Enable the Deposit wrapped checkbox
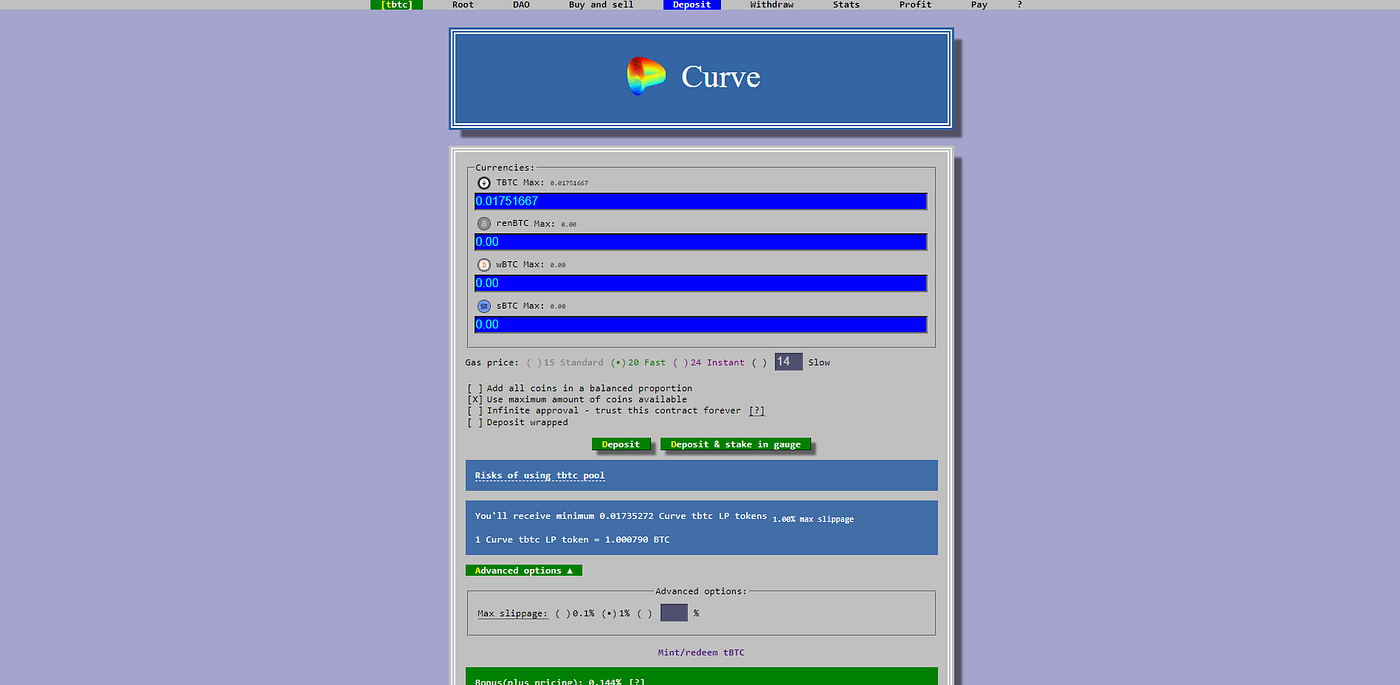The width and height of the screenshot is (1400, 685). pyautogui.click(x=475, y=422)
